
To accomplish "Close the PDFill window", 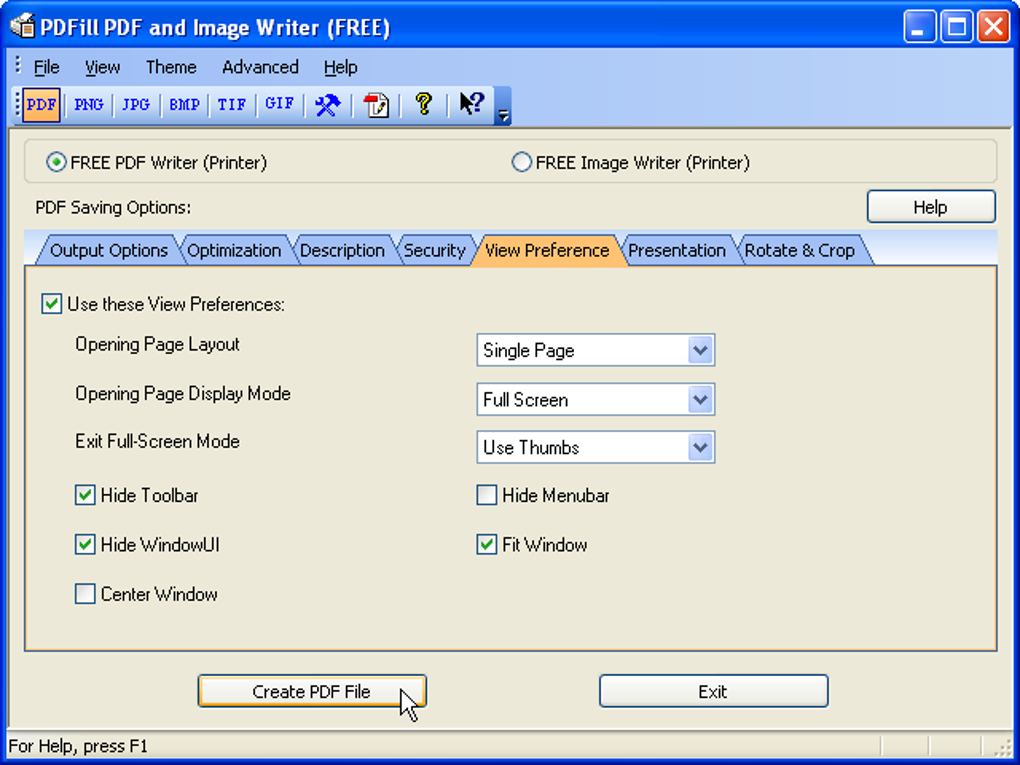I will pos(993,27).
